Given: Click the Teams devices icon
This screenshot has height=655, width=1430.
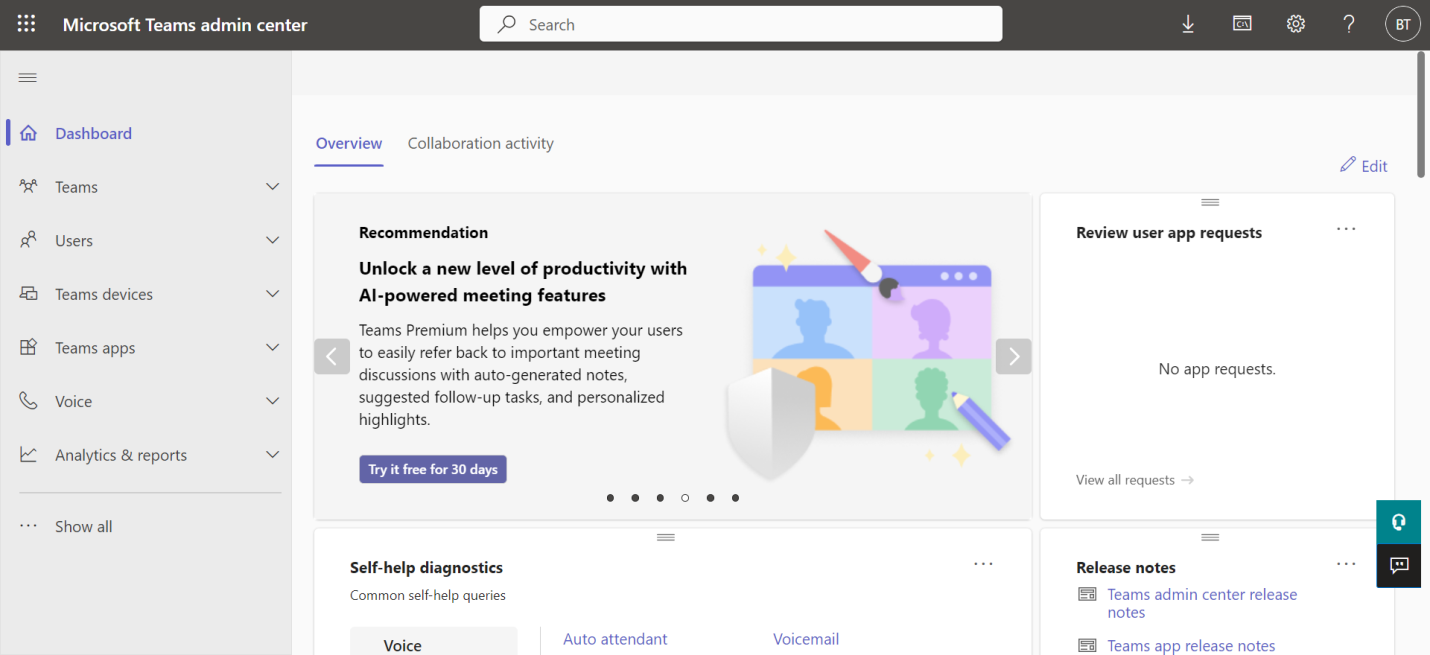Looking at the screenshot, I should tap(28, 294).
